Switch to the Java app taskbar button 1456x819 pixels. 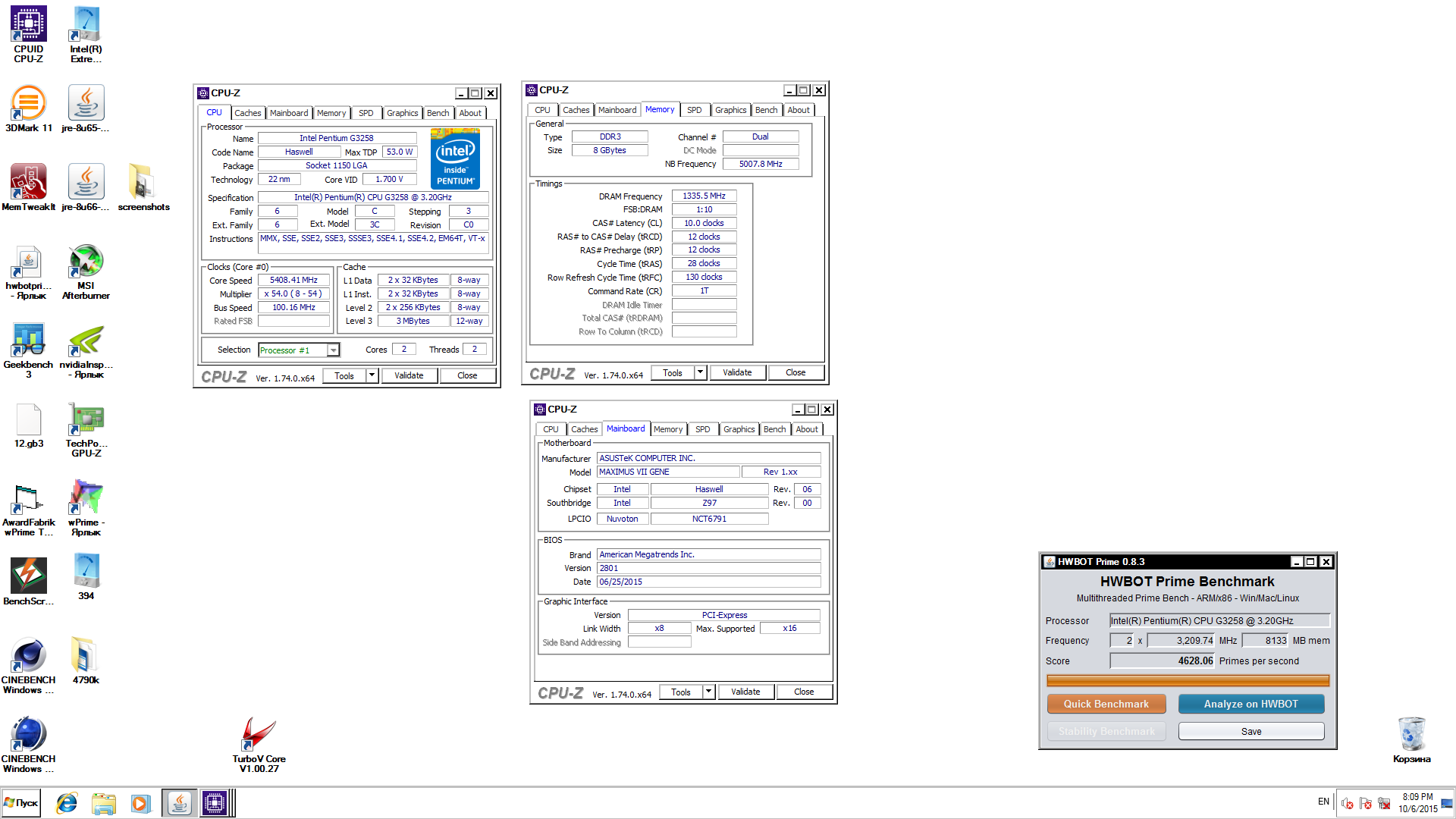(180, 803)
